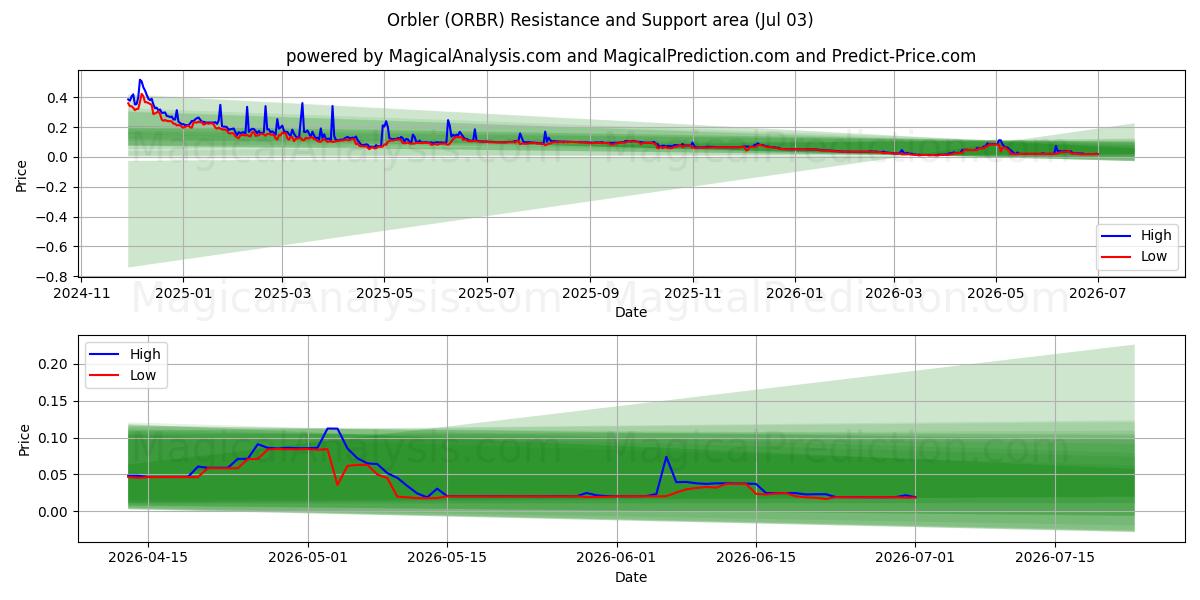Screen dimensions: 1200x600
Task: Click the '2025-05' x-axis tick label
Action: pyautogui.click(x=384, y=294)
